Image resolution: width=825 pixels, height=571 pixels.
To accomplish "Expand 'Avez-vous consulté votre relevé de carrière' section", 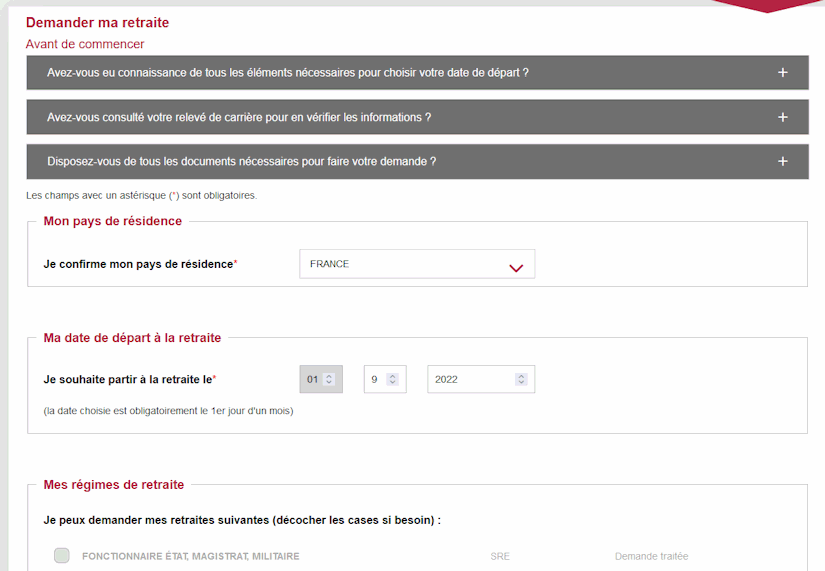I will 239,117.
